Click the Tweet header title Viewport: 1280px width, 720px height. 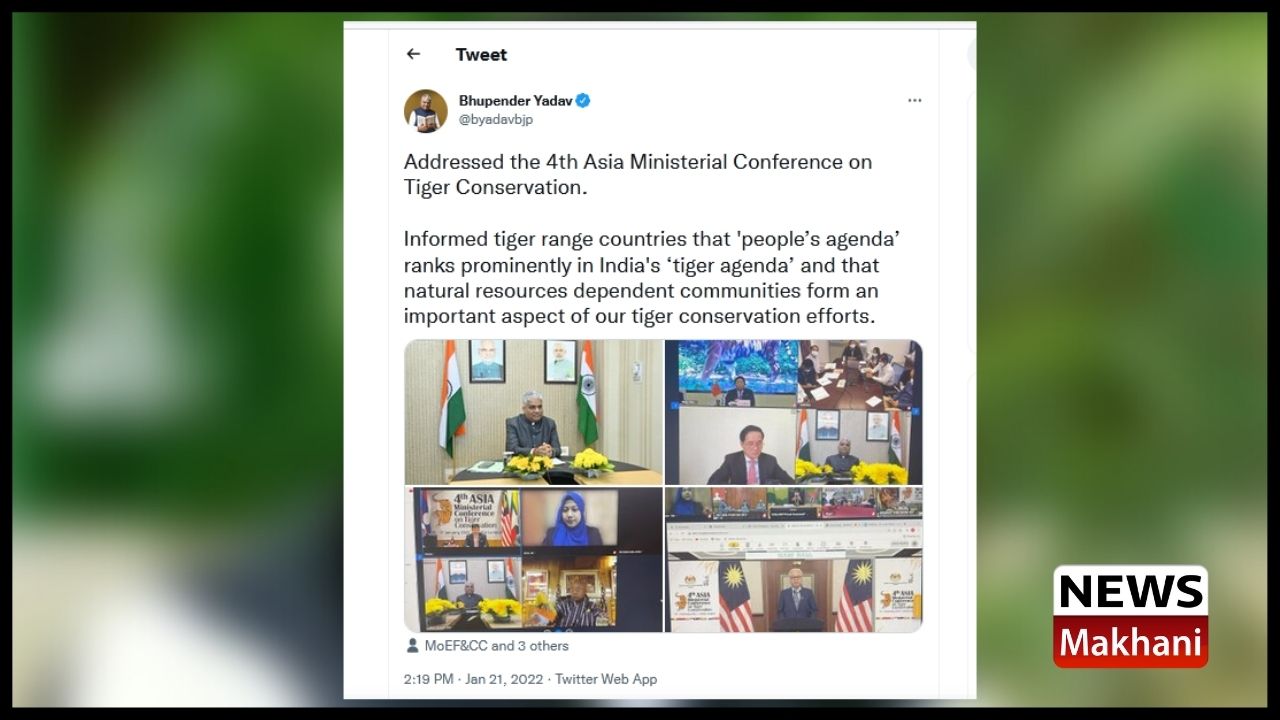point(481,55)
